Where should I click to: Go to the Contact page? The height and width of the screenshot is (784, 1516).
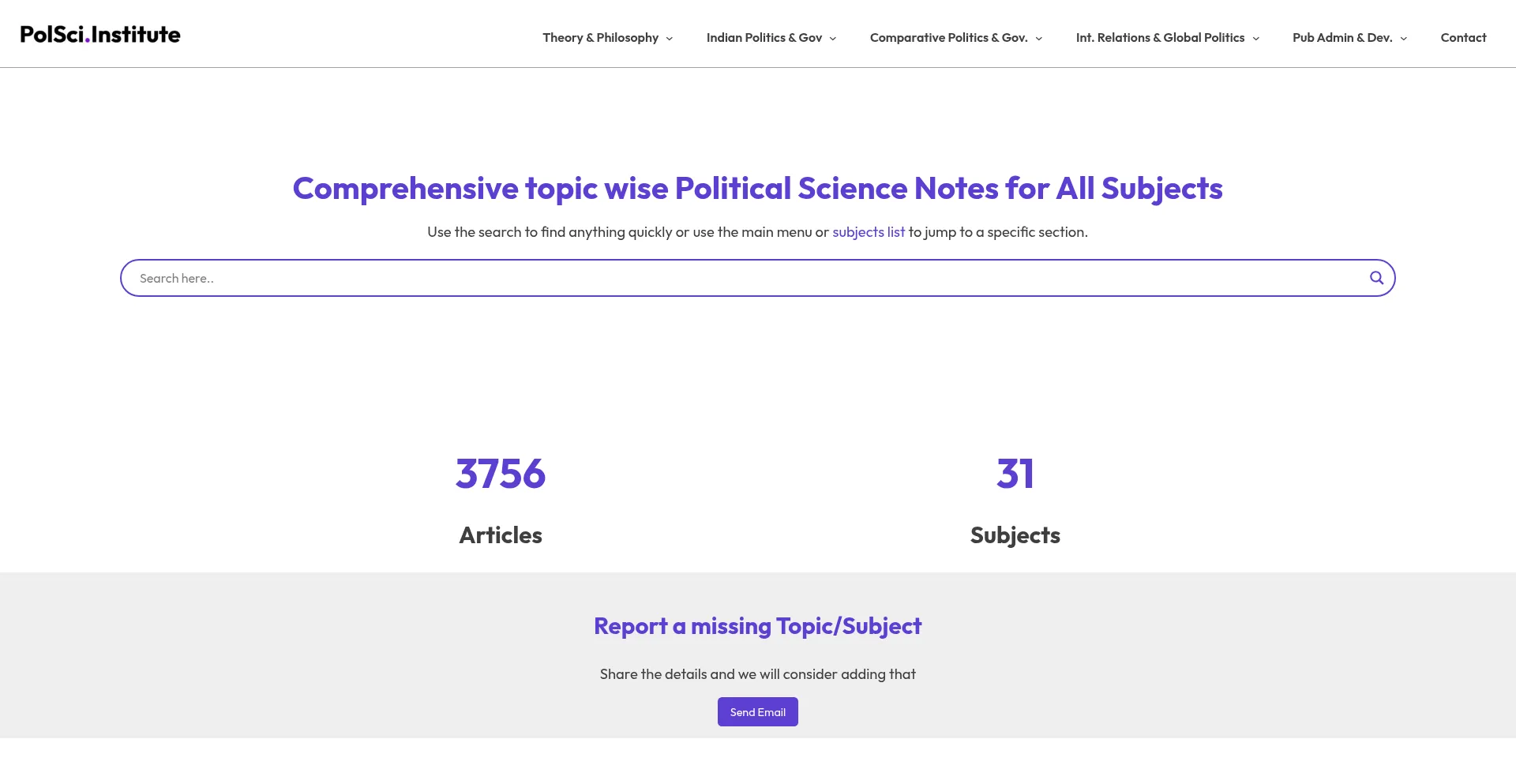[x=1463, y=38]
